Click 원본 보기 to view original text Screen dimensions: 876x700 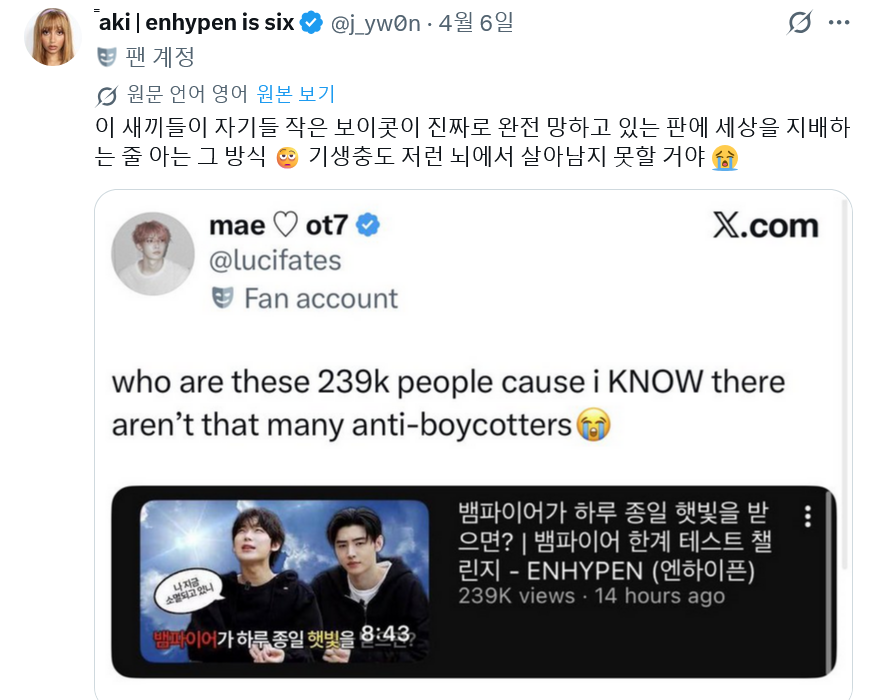[296, 94]
